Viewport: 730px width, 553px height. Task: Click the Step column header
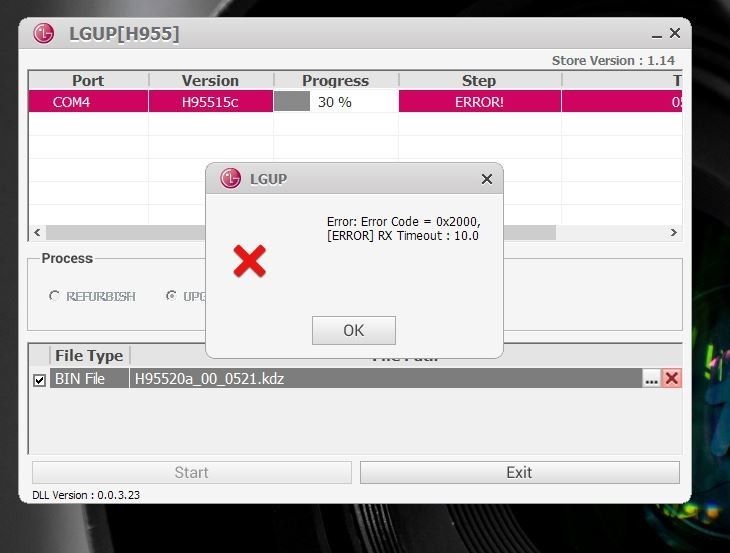480,81
